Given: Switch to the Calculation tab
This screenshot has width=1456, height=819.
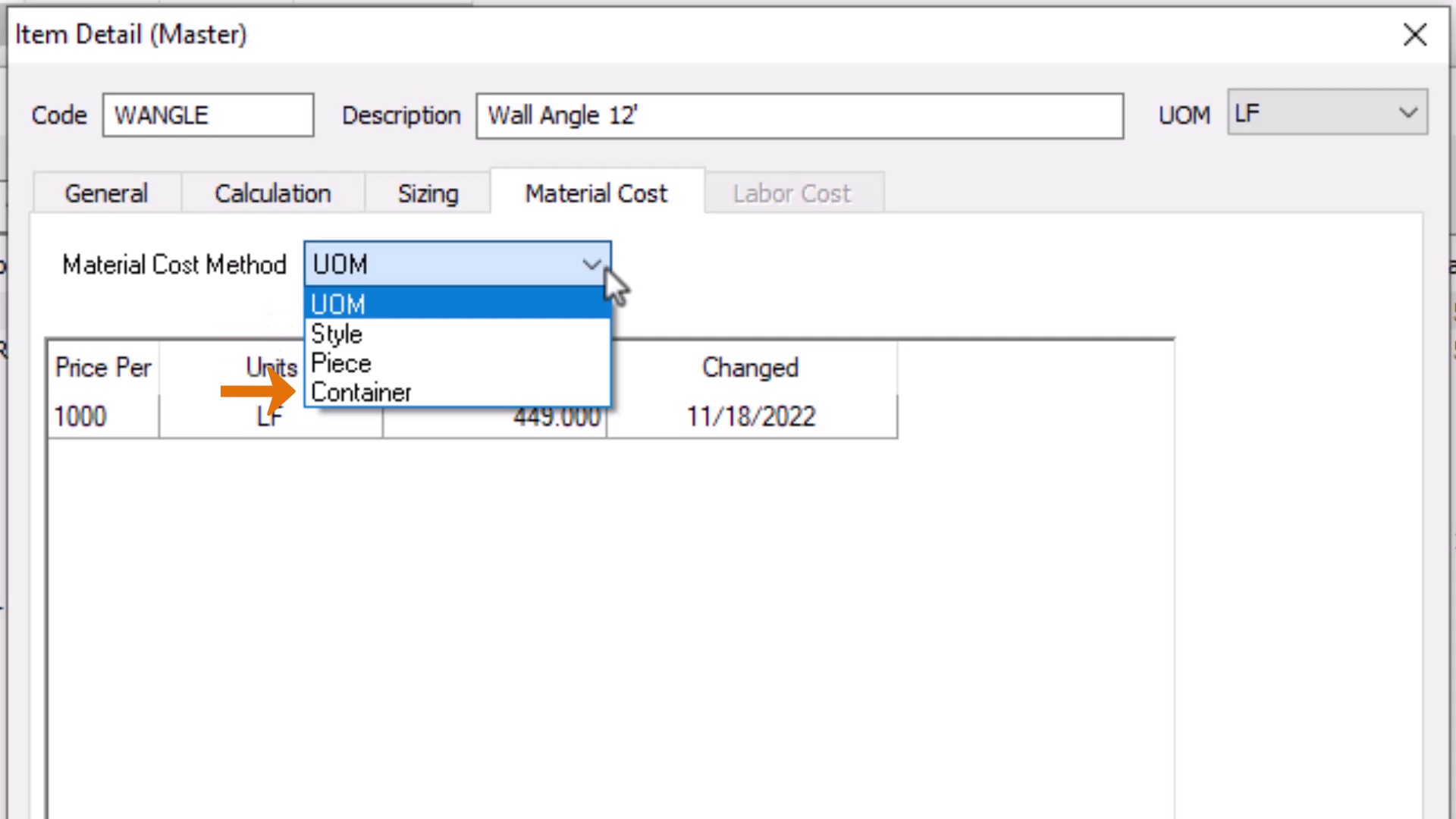Looking at the screenshot, I should (273, 193).
